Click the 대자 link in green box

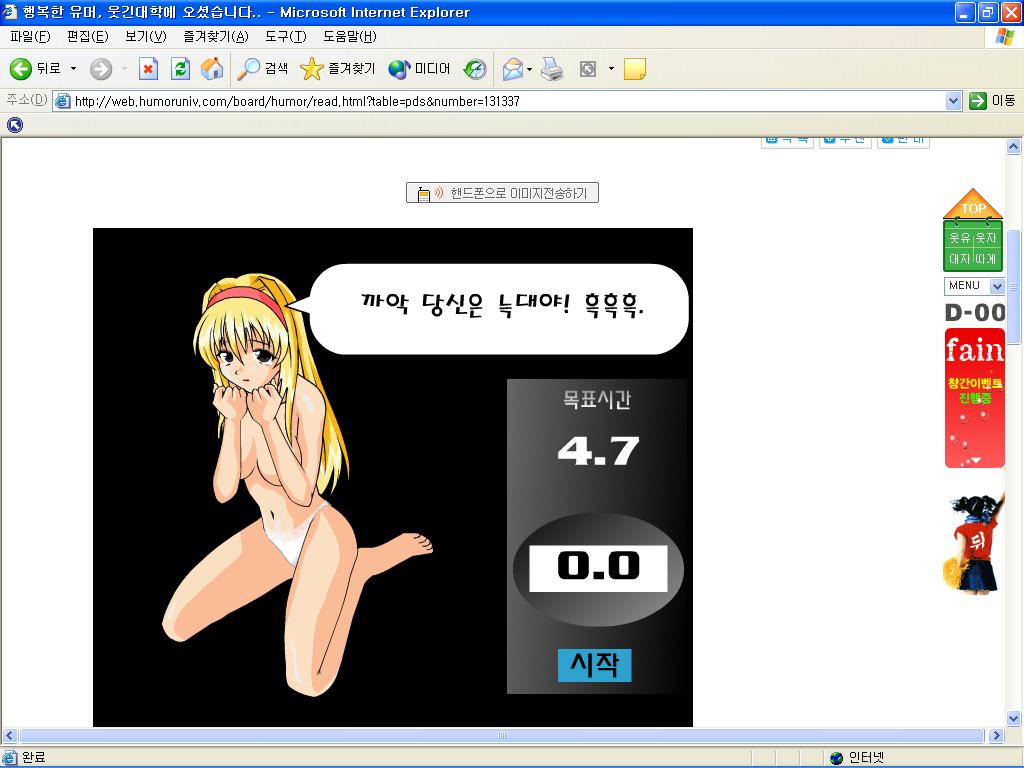(959, 259)
